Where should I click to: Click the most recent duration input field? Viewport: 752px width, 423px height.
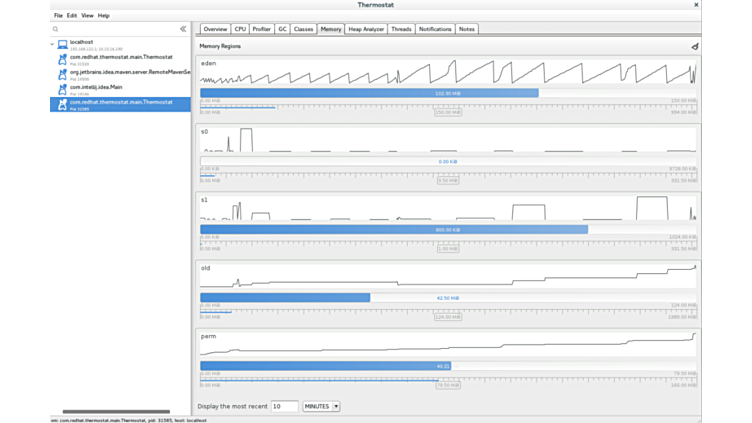[x=285, y=407]
